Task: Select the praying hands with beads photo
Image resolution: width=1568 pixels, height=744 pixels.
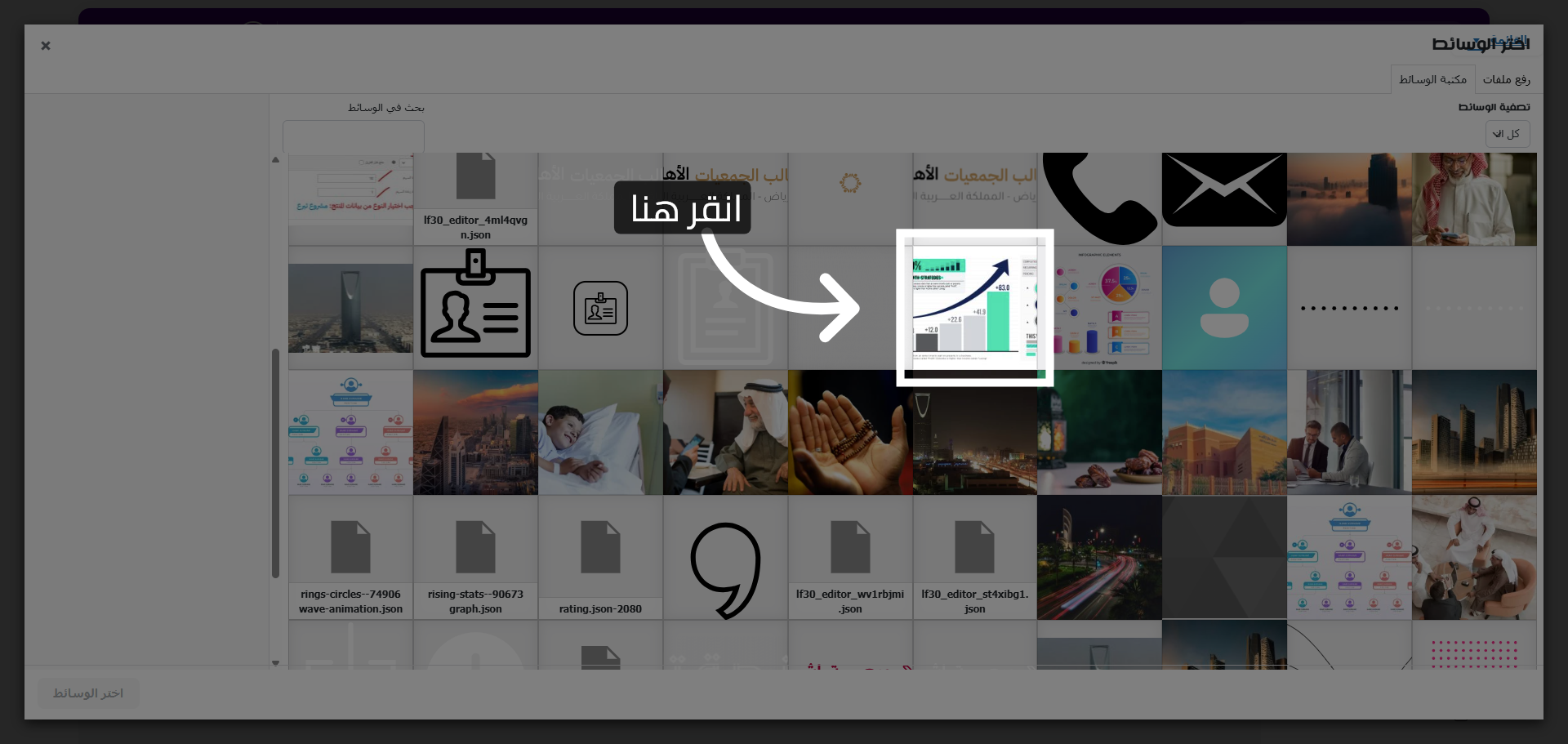Action: pyautogui.click(x=850, y=433)
